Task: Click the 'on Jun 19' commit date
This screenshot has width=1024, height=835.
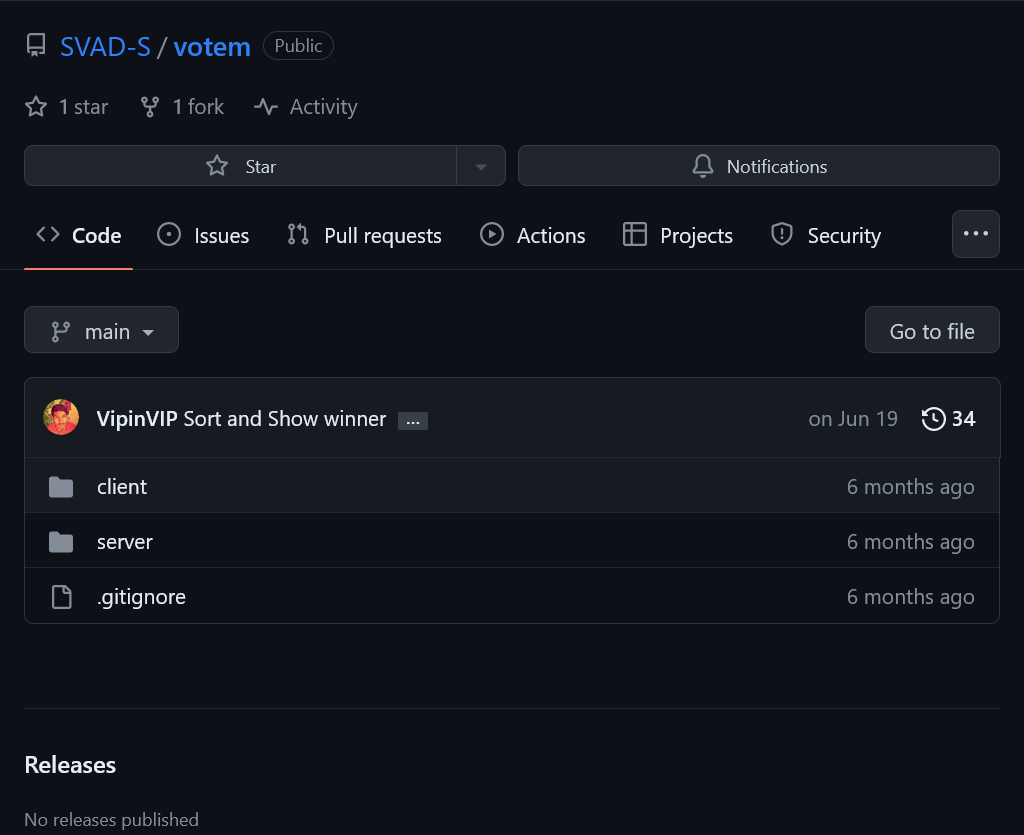Action: [x=853, y=418]
